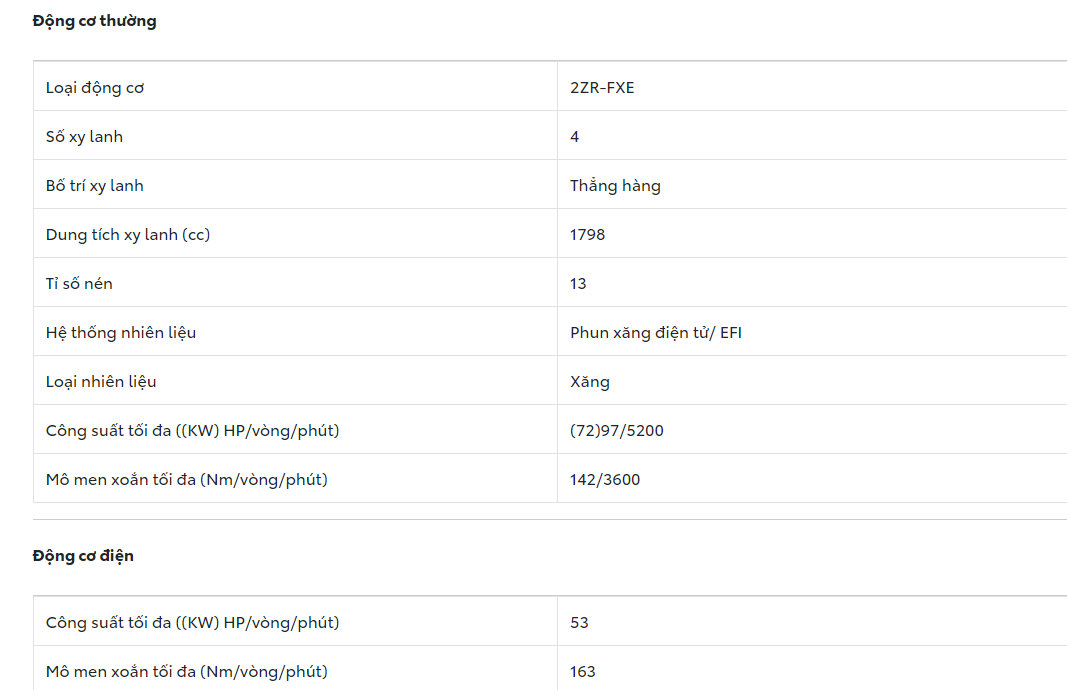Viewport: 1067px width, 690px height.
Task: Click the engine type value 2ZR-FXE
Action: click(x=602, y=88)
